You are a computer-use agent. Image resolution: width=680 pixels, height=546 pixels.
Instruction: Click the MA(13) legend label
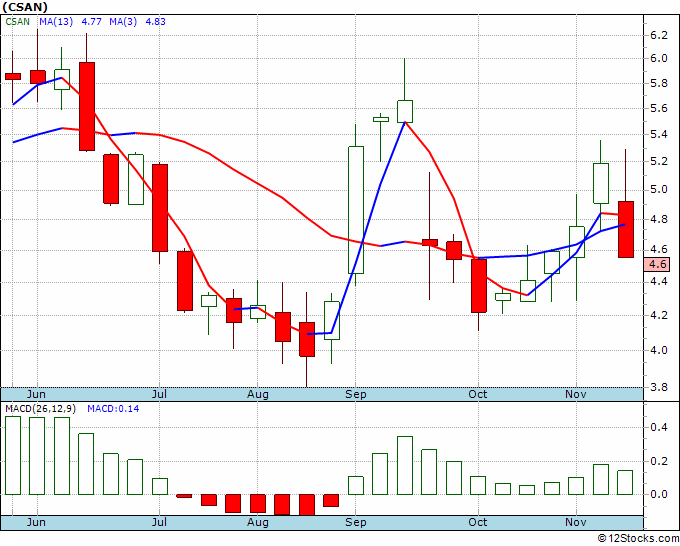click(56, 22)
